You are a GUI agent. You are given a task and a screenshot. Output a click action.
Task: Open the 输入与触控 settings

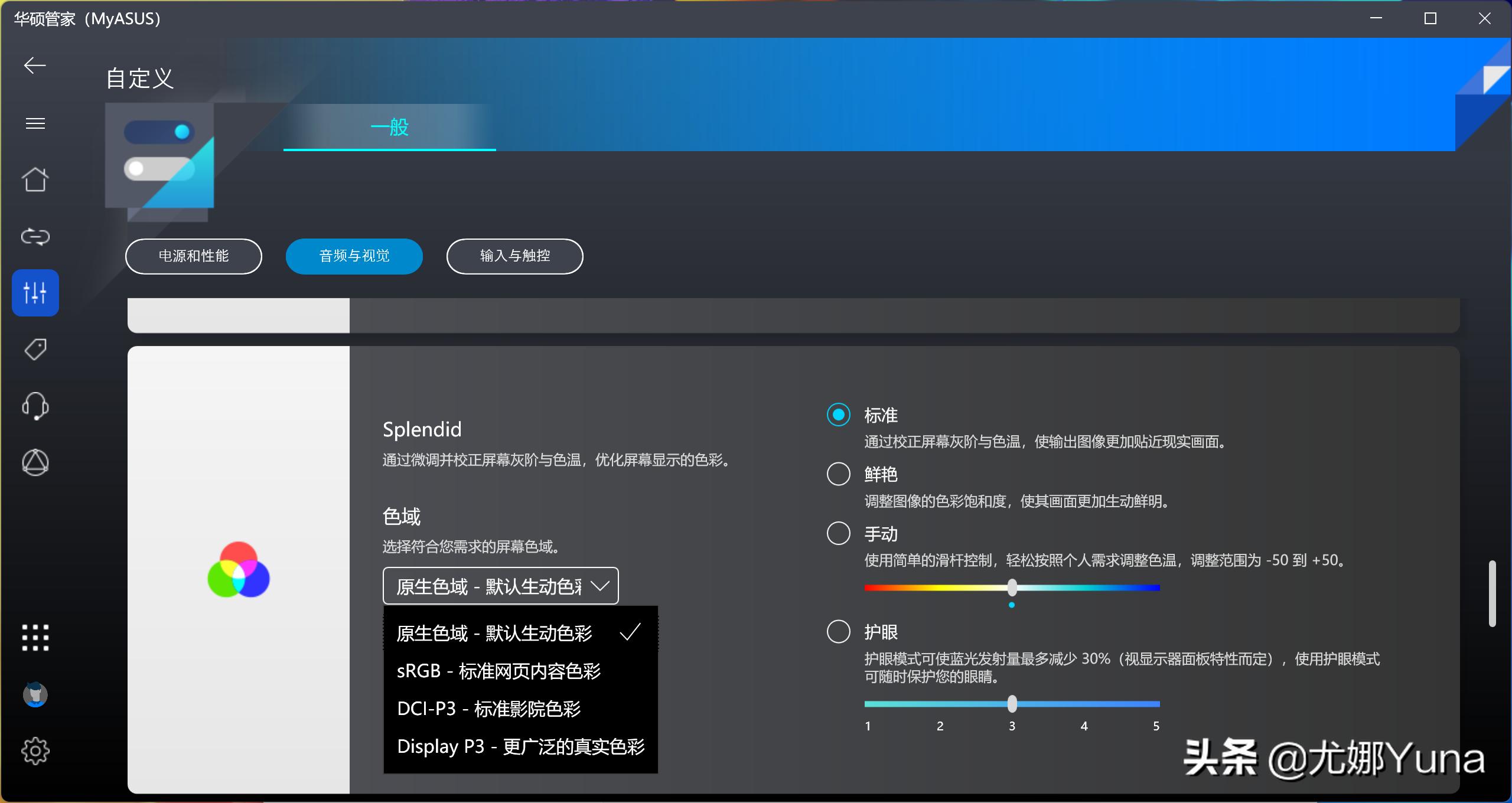coord(514,256)
